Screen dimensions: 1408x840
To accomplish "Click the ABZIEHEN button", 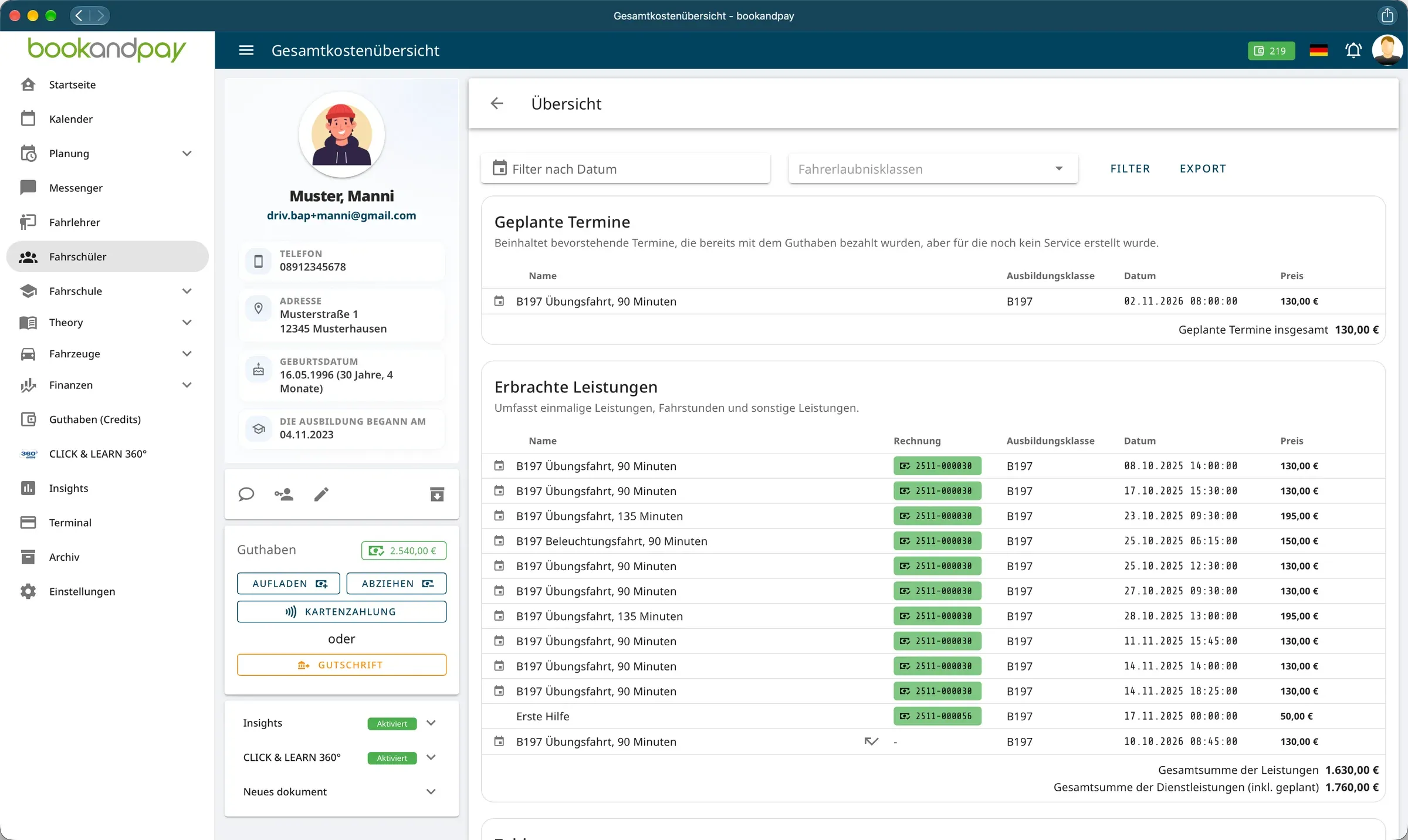I will click(397, 584).
